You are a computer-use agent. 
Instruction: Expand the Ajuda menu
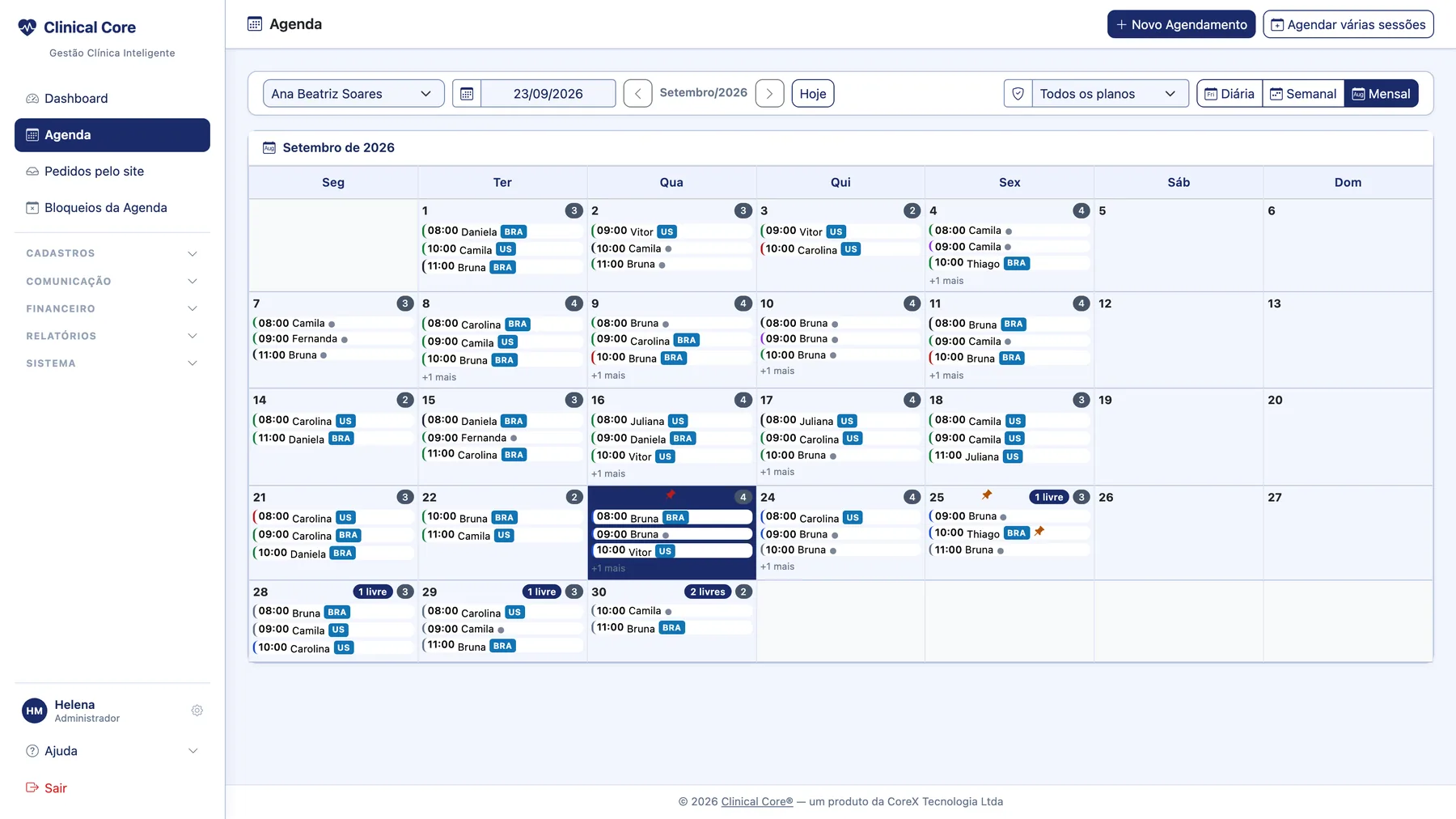tap(112, 751)
